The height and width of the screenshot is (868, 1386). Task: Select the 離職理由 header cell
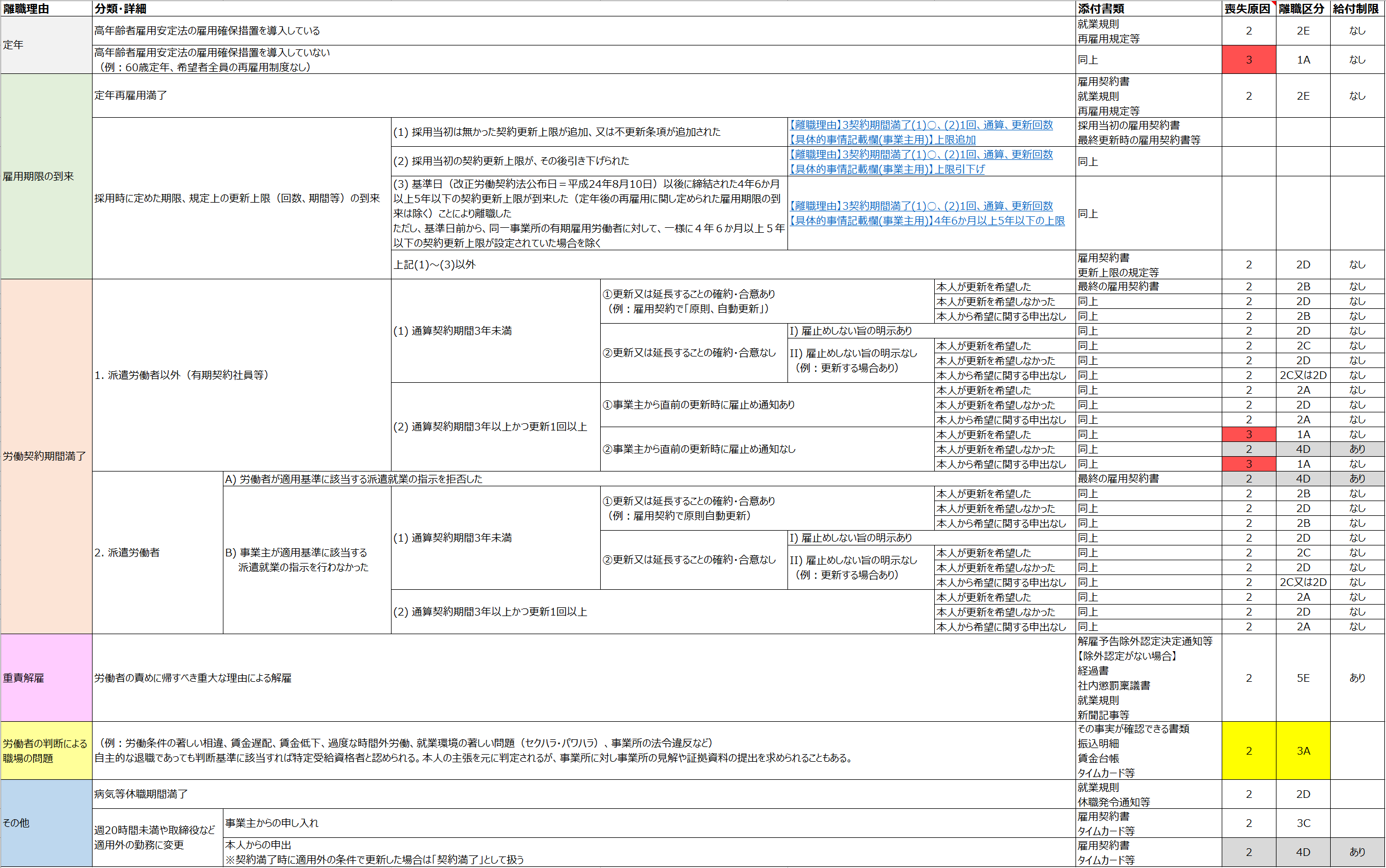47,9
